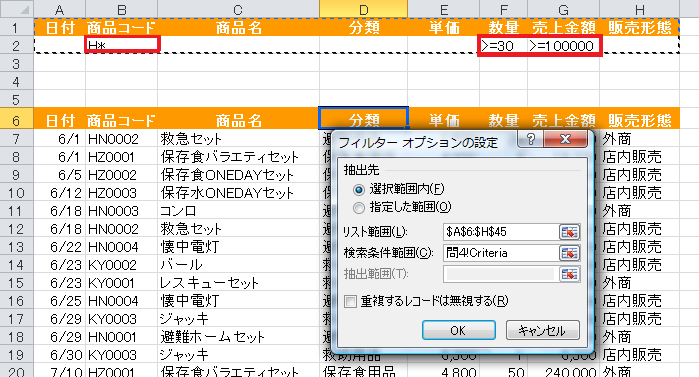Select the column C header
This screenshot has height=377, width=699.
(x=238, y=9)
